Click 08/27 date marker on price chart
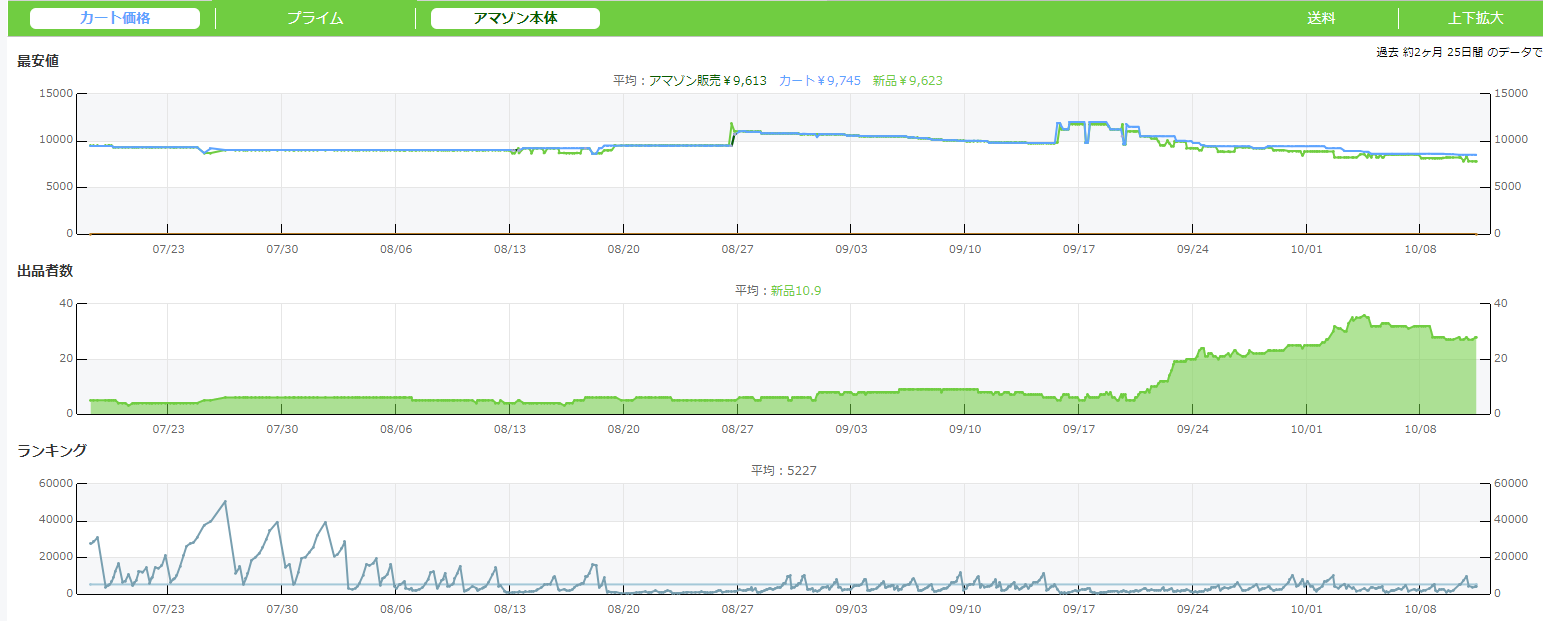This screenshot has width=1543, height=621. click(x=737, y=248)
